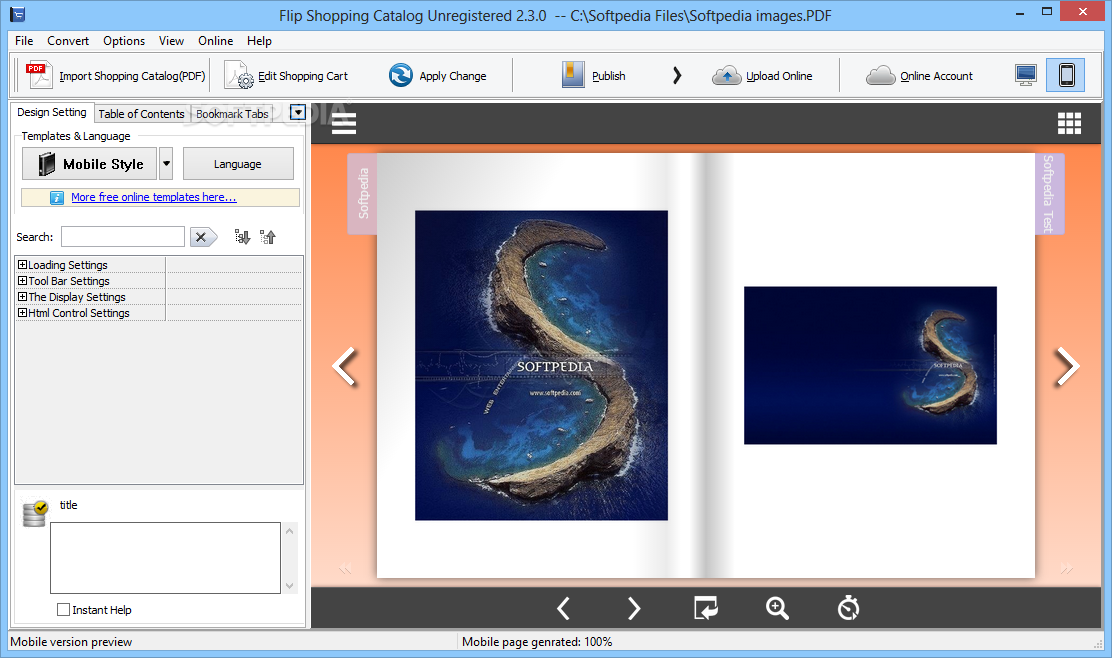Jump to last page double arrow

tap(1067, 568)
